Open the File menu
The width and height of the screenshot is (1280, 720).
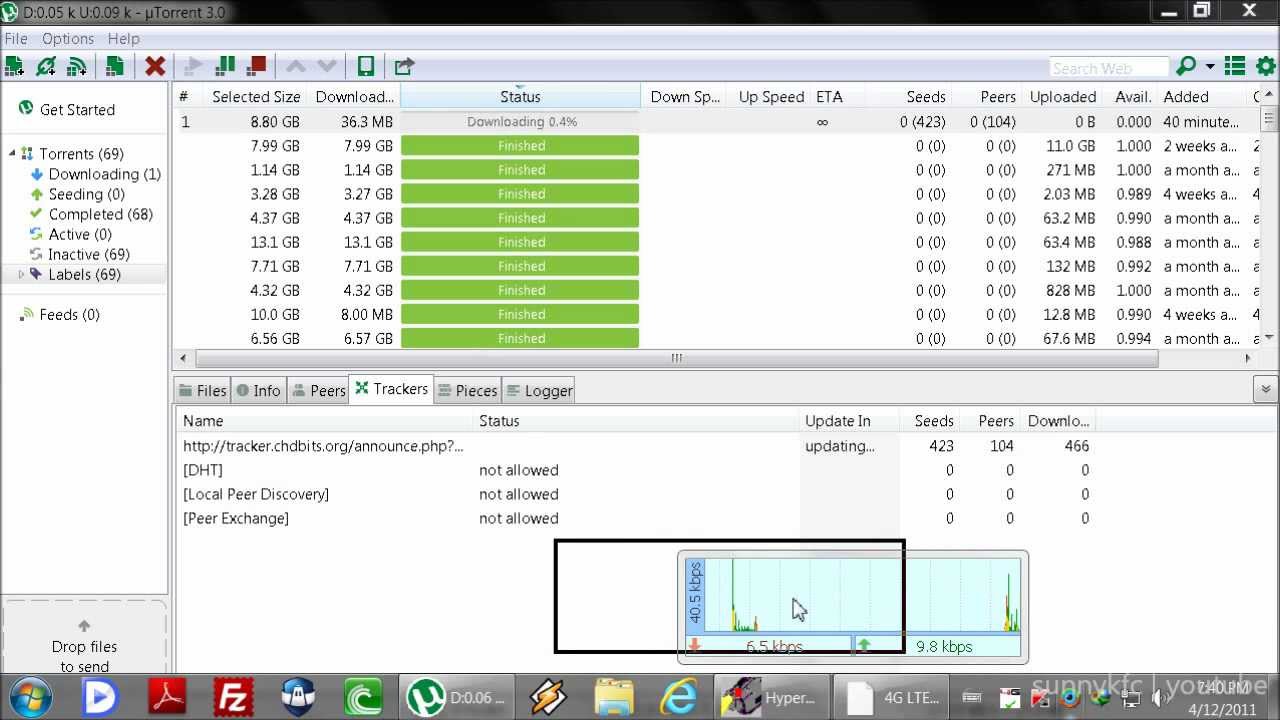16,38
